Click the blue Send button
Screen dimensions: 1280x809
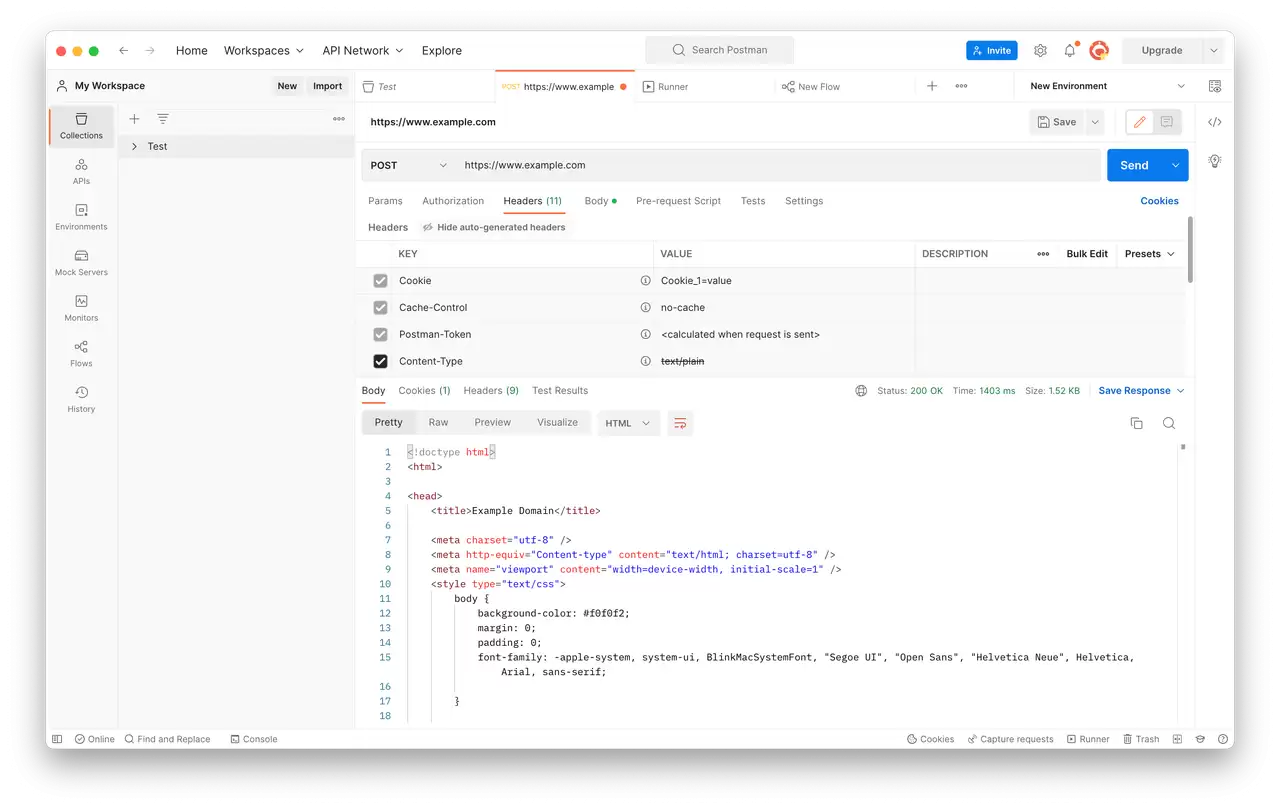pyautogui.click(x=1134, y=165)
